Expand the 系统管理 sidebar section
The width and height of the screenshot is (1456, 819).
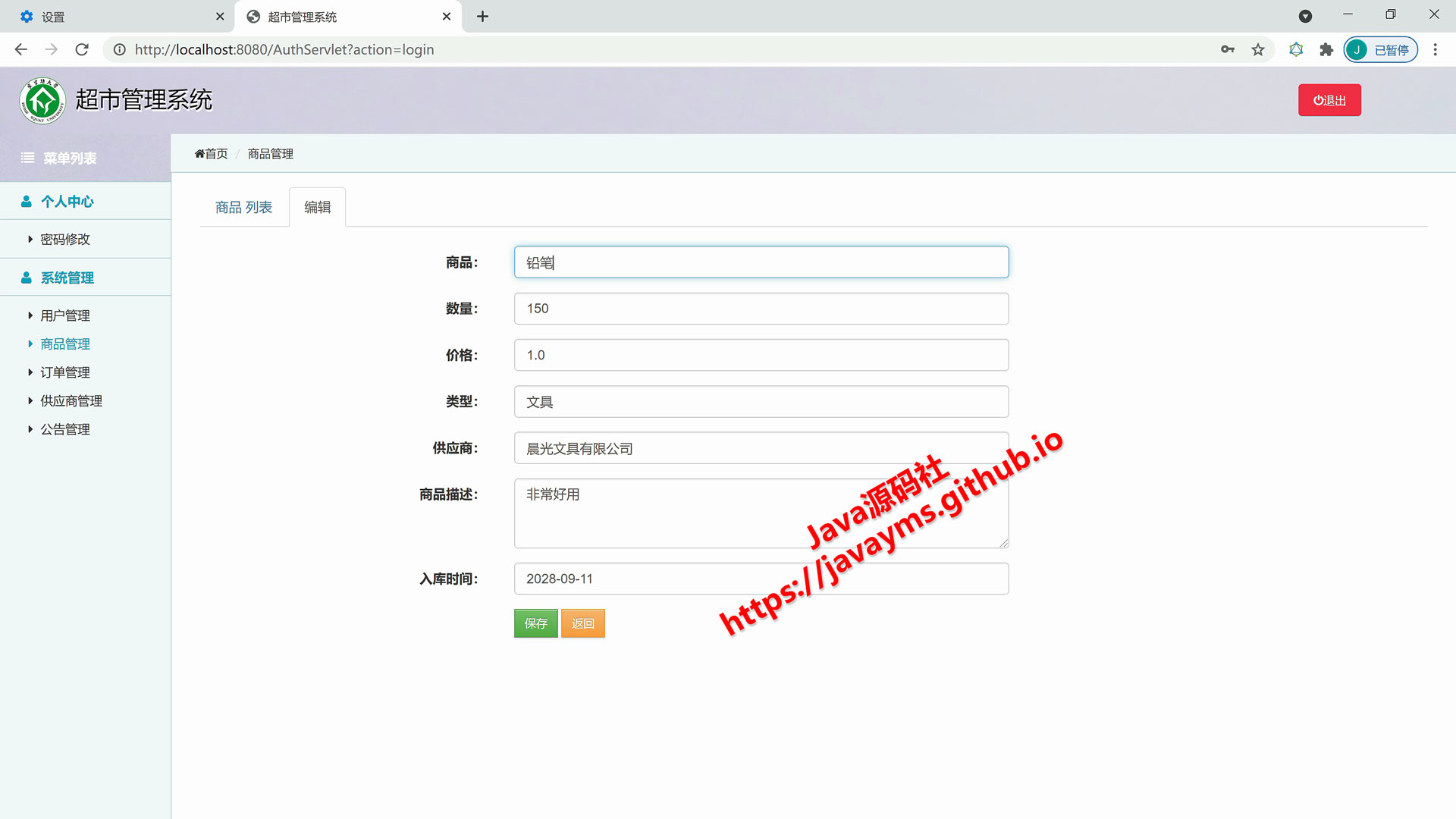[x=85, y=278]
